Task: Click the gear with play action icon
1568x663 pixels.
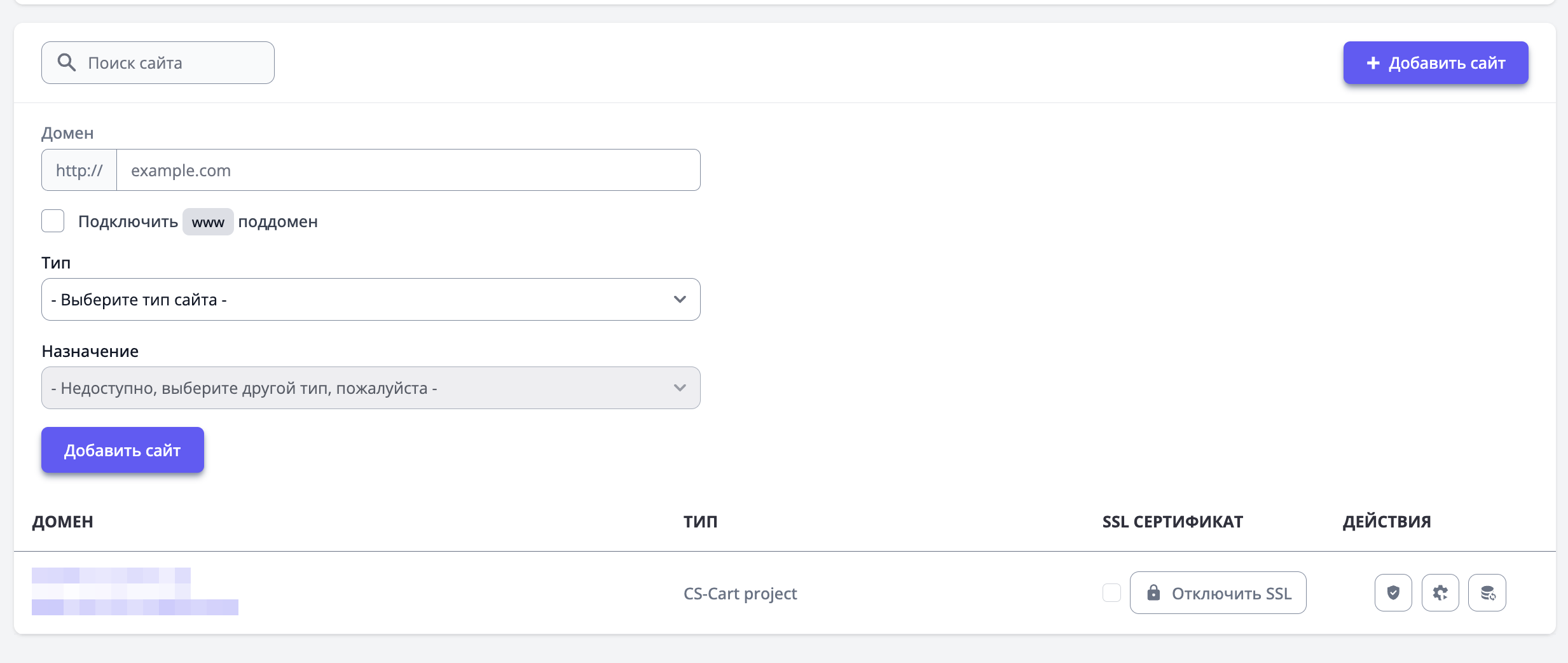Action: 1440,593
